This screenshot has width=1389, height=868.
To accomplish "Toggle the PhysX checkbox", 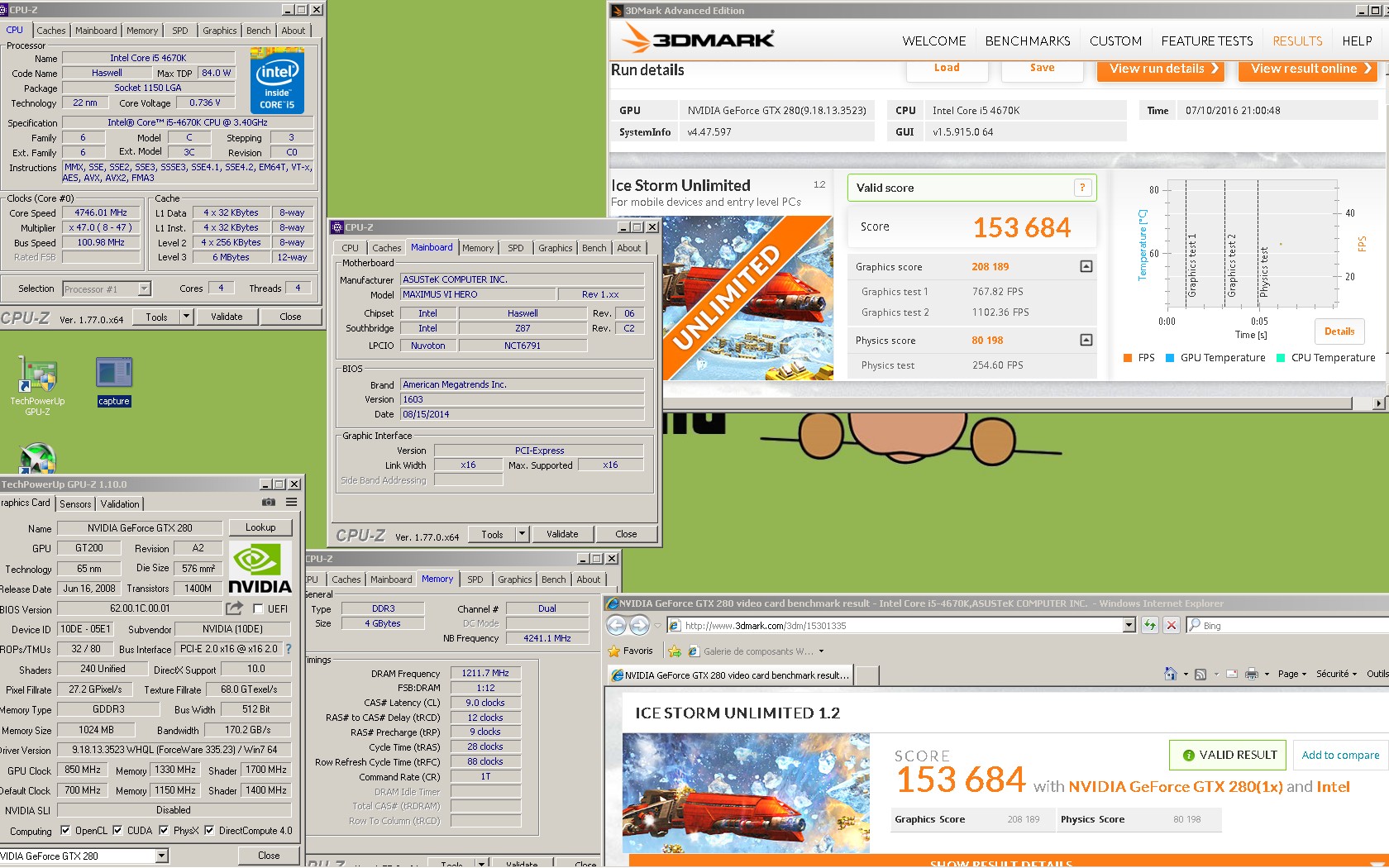I will coord(164,831).
